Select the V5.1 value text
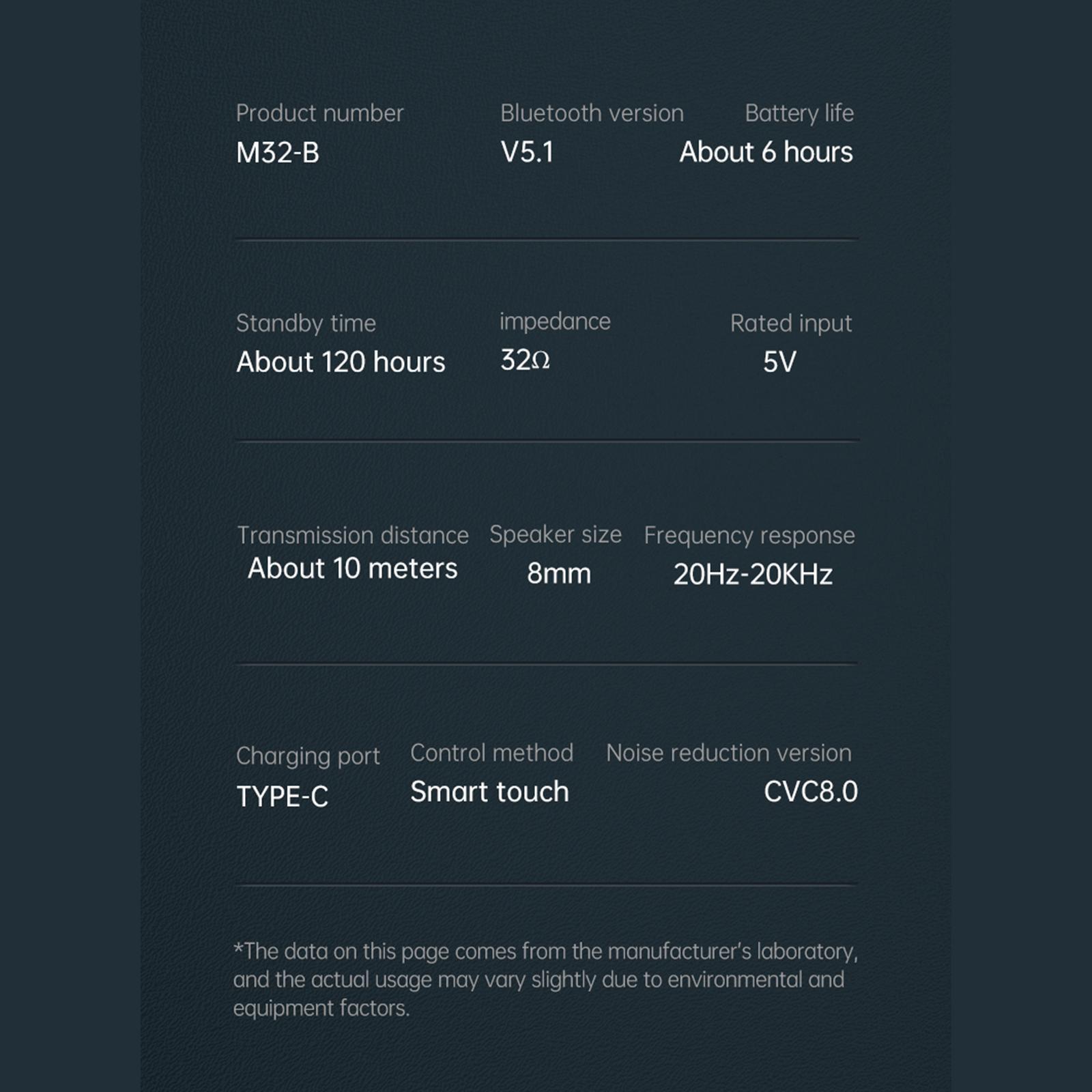The image size is (1092, 1092). tap(527, 152)
